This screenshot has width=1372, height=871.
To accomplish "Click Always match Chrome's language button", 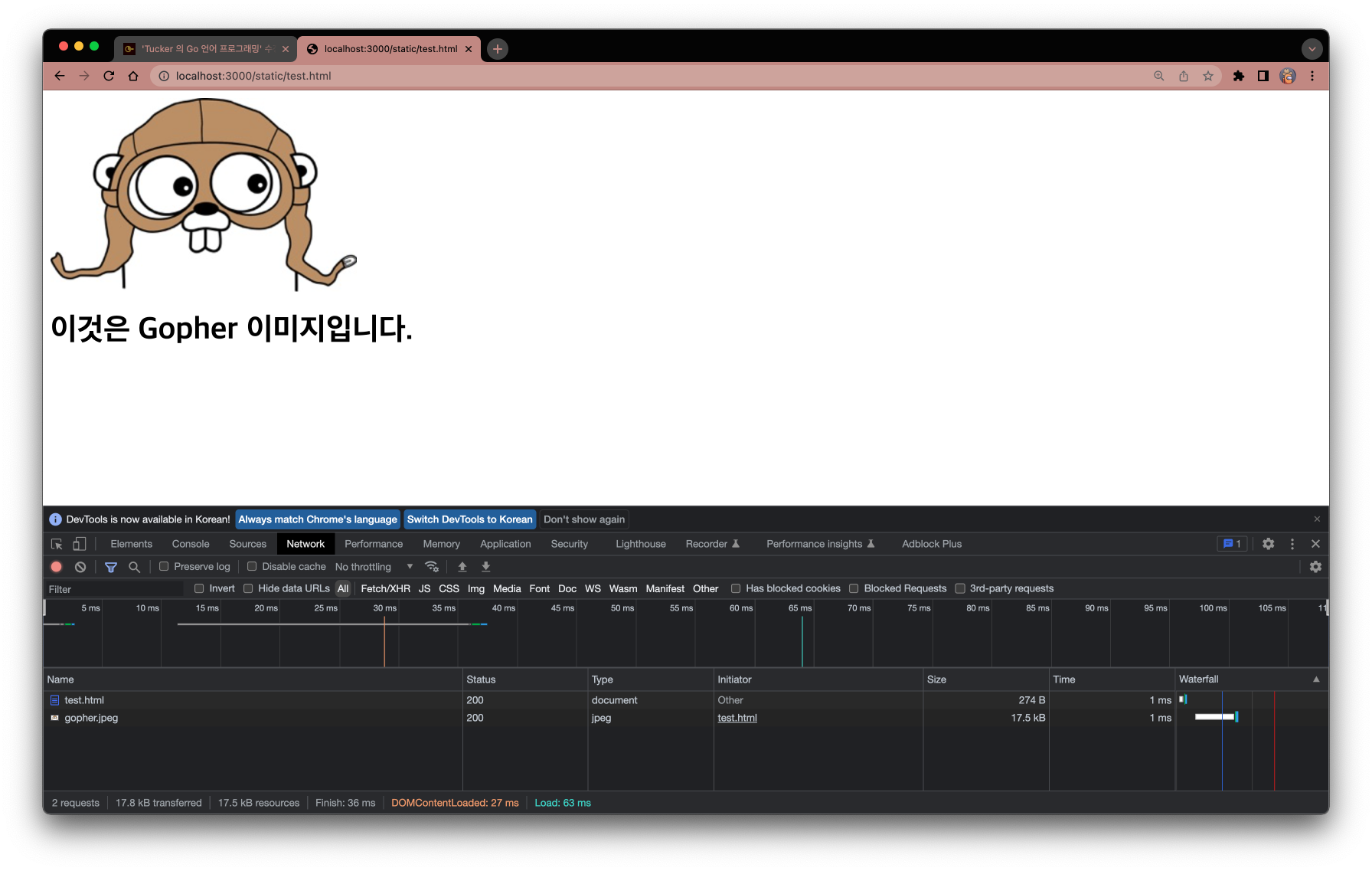I will [x=318, y=519].
